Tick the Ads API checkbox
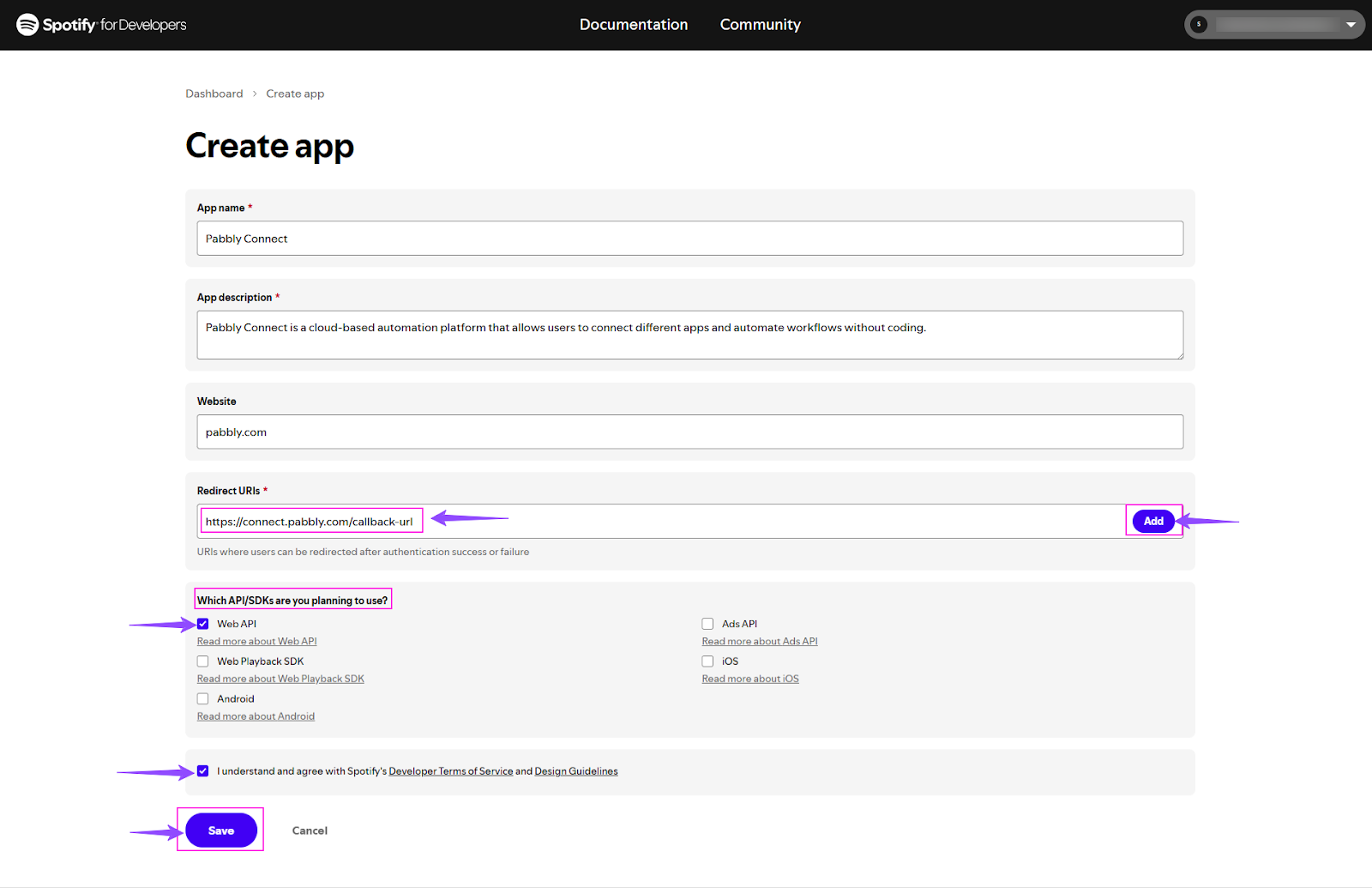 click(707, 624)
